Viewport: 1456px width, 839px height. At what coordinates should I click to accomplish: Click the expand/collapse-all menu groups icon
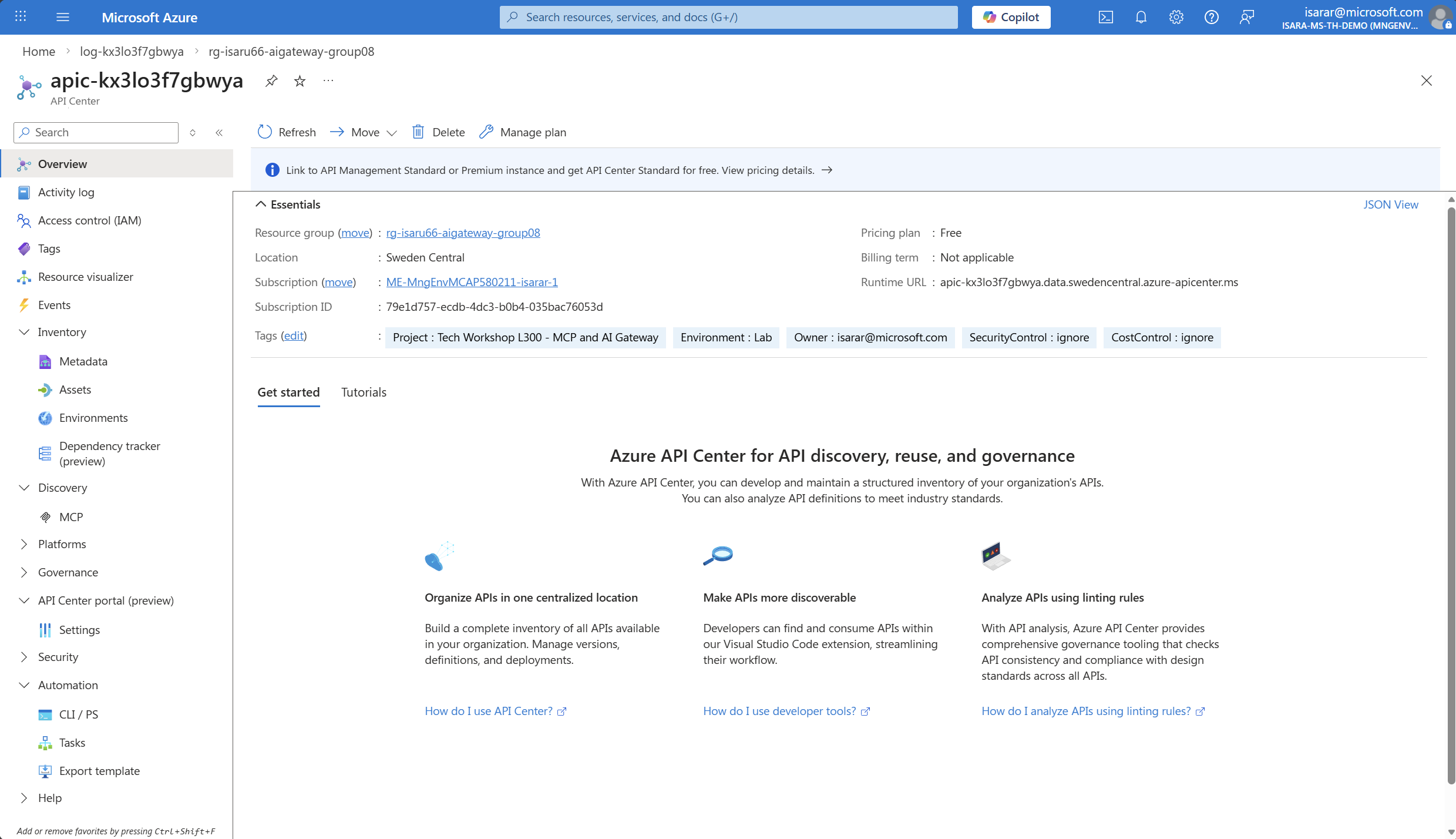193,133
